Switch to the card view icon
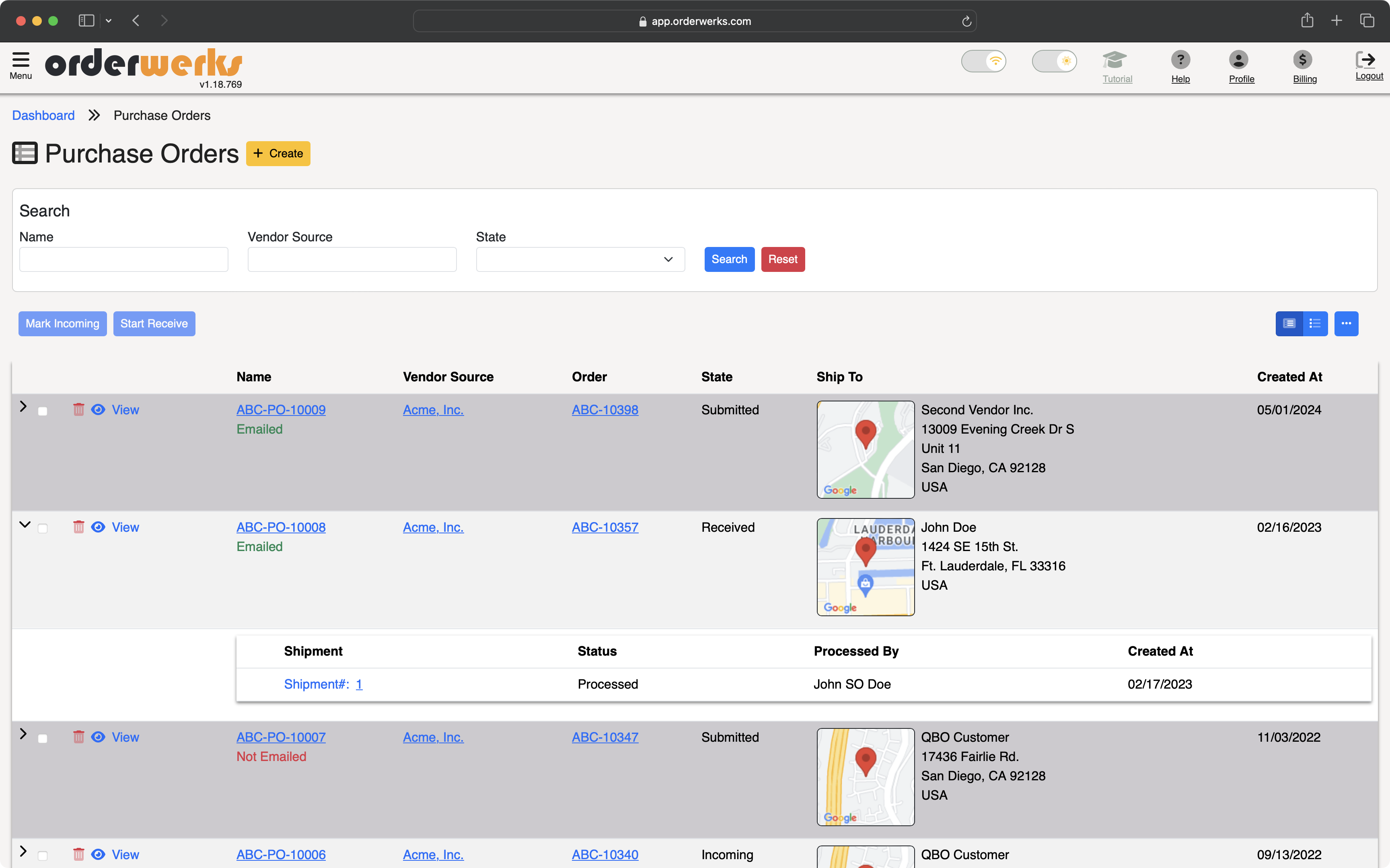 1289,324
